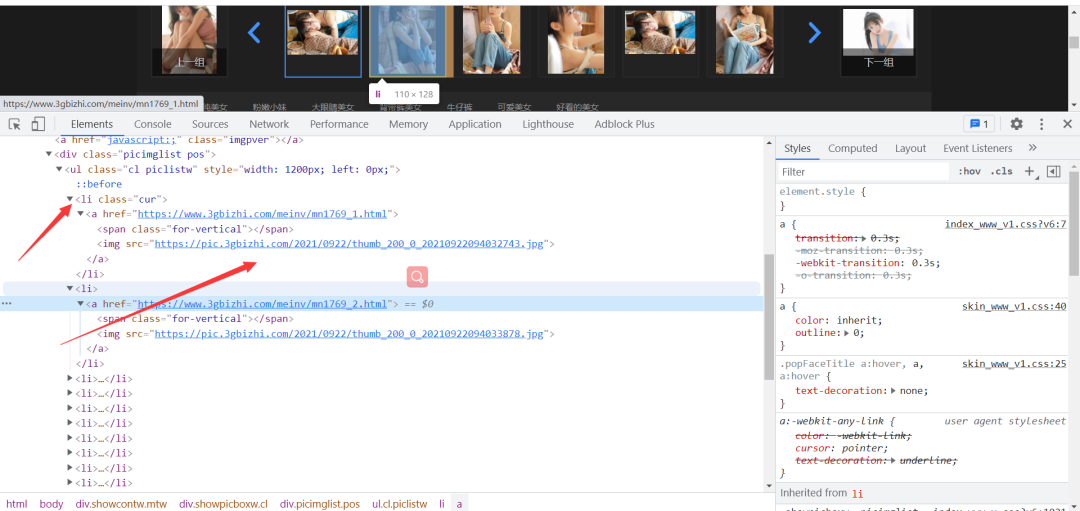Open the DevTools three-dot menu

(1041, 124)
